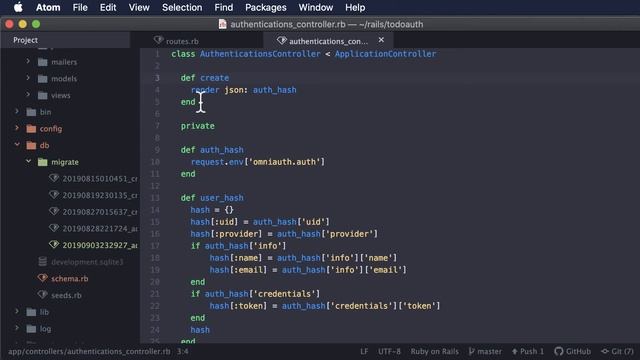Collapse the db folder chevron
This screenshot has width=640, height=360.
point(17,144)
